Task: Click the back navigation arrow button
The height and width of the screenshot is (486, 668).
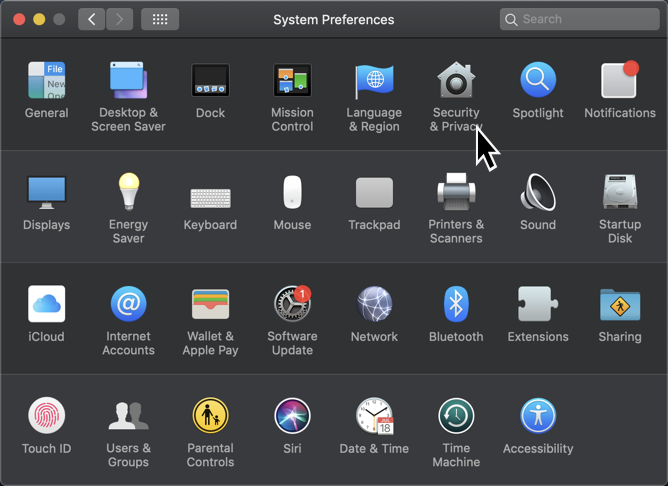Action: pyautogui.click(x=92, y=19)
